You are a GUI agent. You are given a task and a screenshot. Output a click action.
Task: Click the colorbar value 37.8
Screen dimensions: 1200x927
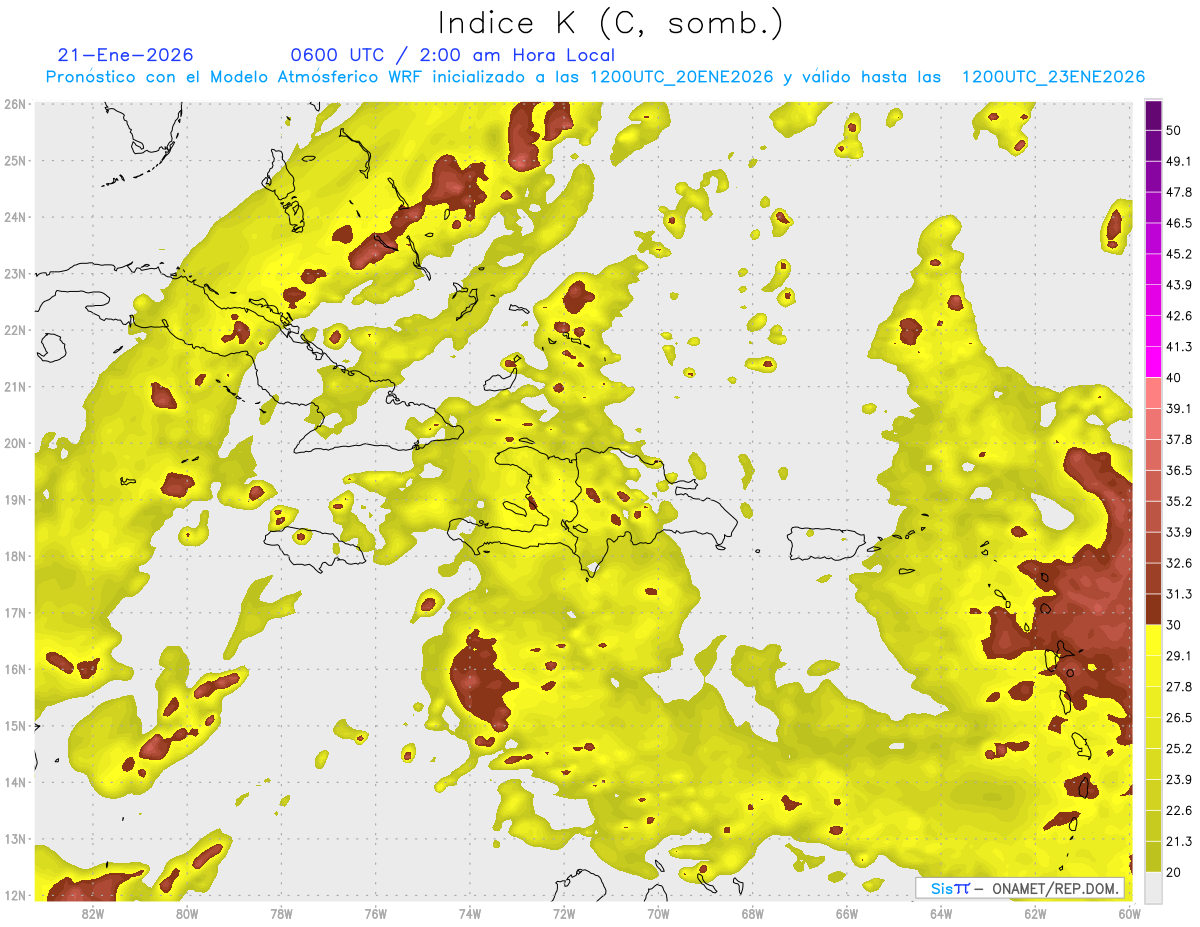pos(1179,439)
